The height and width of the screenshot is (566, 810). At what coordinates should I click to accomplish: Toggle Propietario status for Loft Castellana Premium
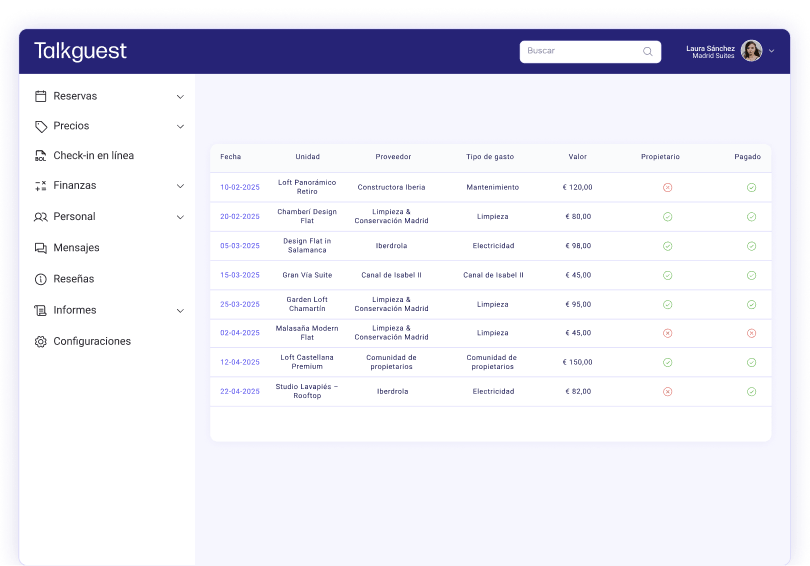click(x=667, y=363)
